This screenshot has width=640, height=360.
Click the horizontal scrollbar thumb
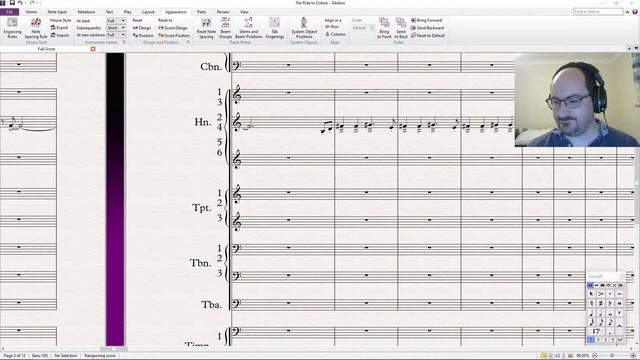[x=114, y=349]
